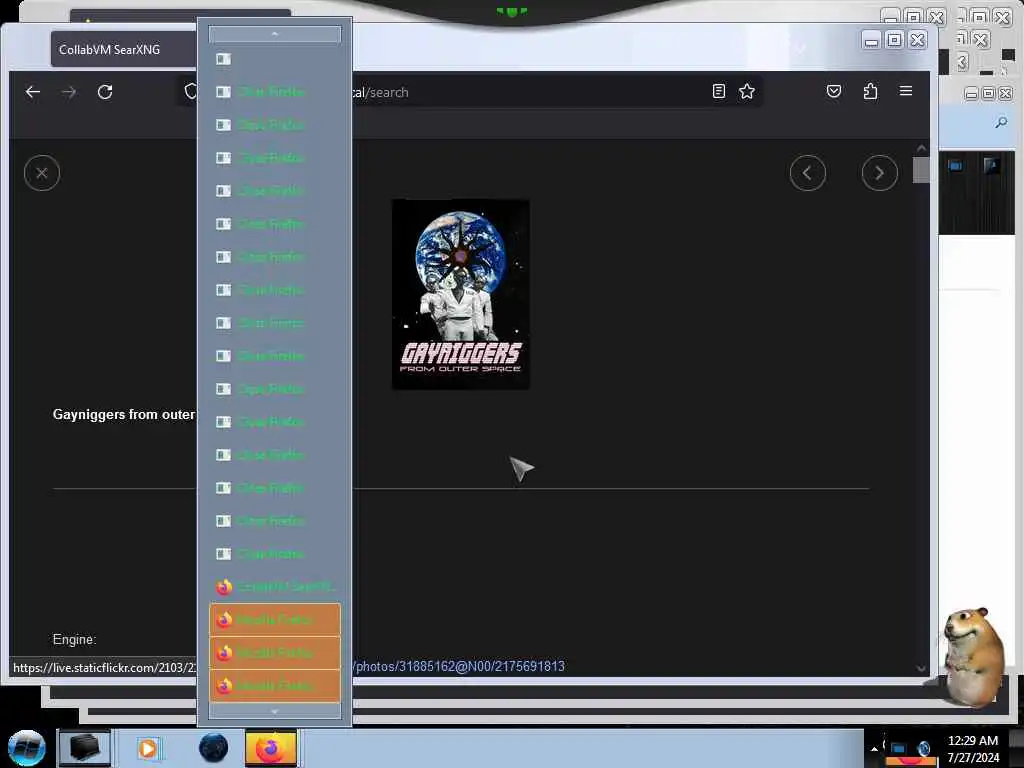Select the untitled first entry in window list
The width and height of the screenshot is (1024, 768).
(x=275, y=59)
